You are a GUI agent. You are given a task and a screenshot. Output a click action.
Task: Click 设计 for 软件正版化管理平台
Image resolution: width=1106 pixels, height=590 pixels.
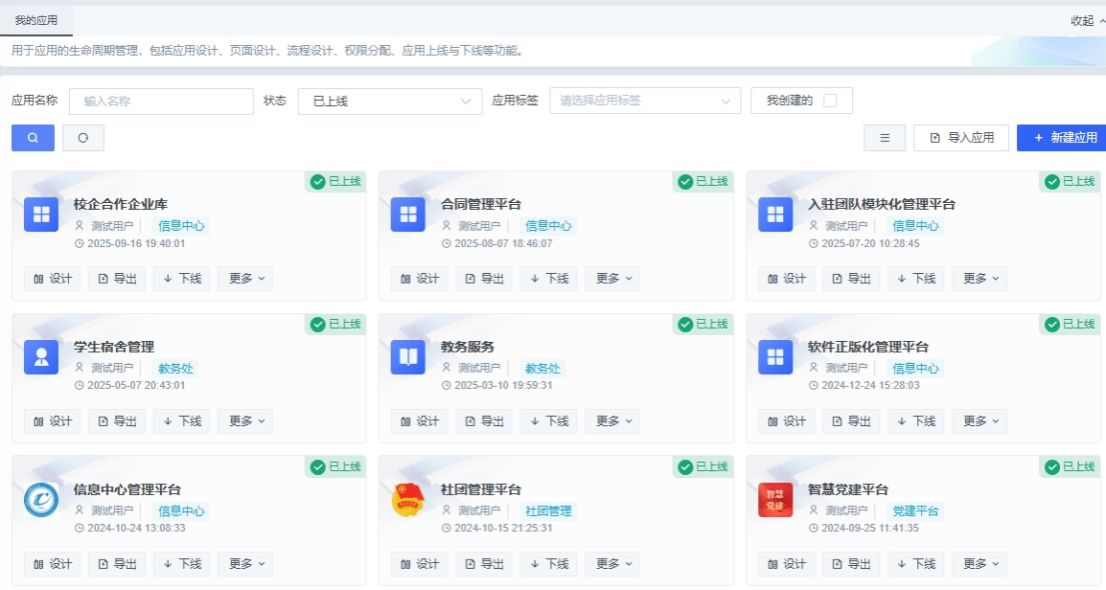point(786,421)
